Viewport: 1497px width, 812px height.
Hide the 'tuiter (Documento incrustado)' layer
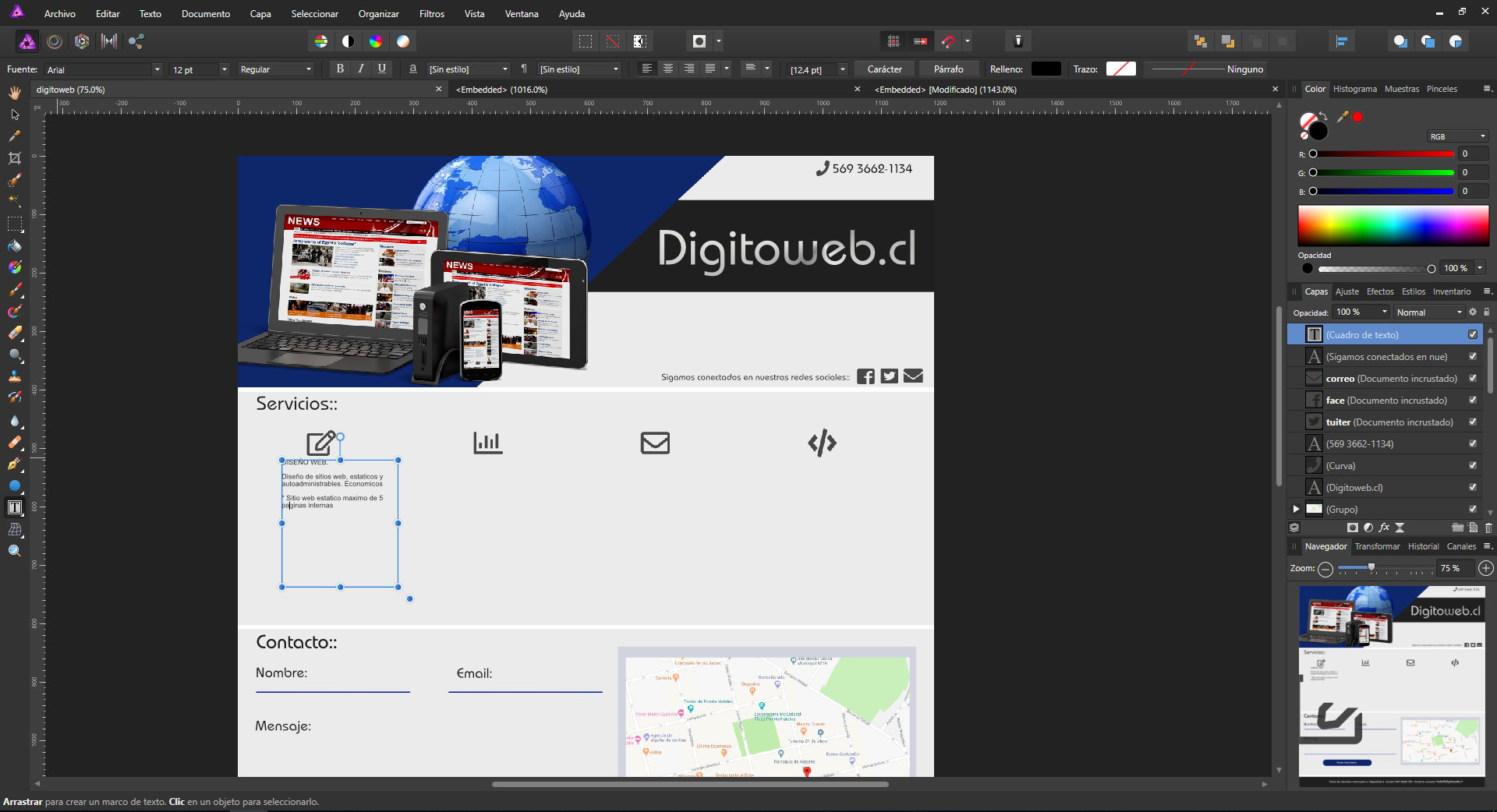click(1473, 422)
